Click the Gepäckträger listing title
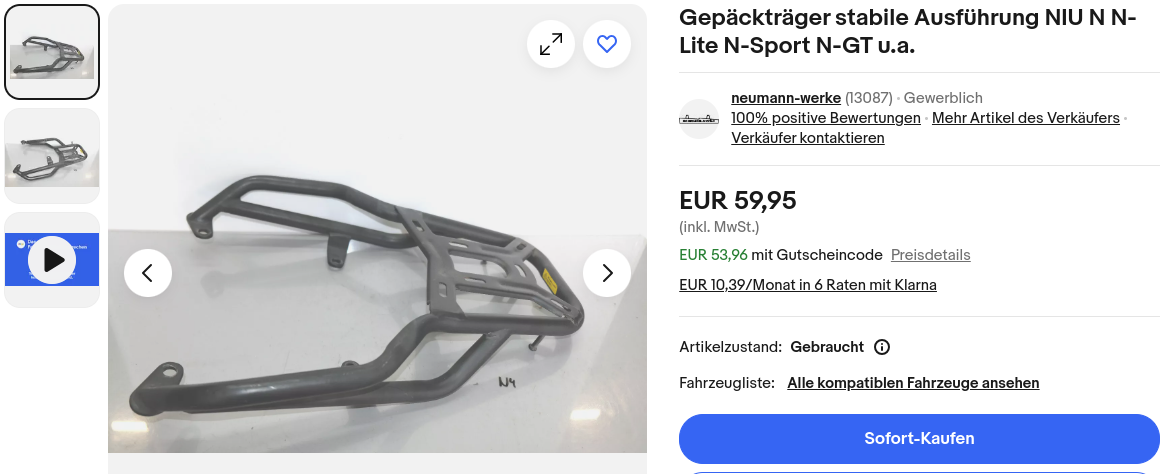Screen dimensions: 1169x474 coord(908,31)
